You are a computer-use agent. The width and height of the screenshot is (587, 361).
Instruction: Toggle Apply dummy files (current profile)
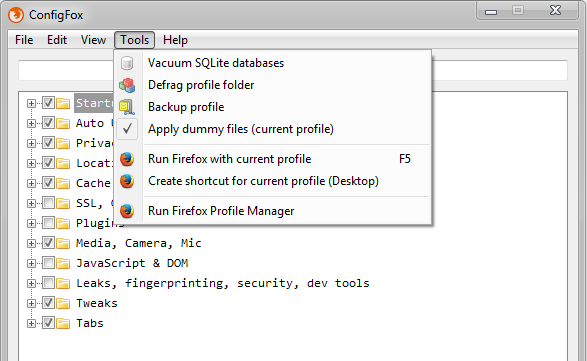[x=273, y=129]
